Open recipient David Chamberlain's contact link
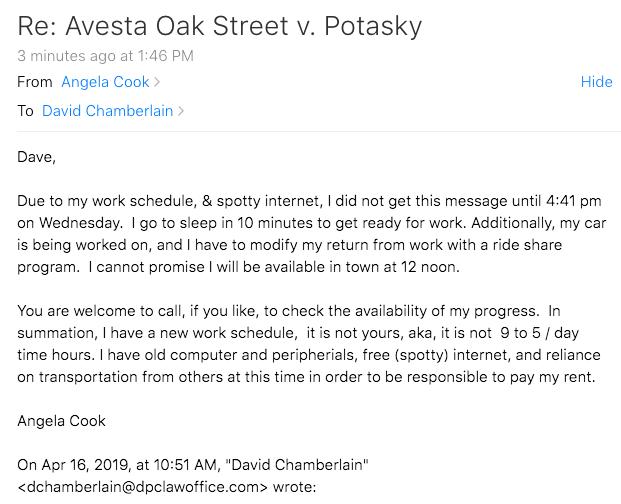Image resolution: width=621 pixels, height=504 pixels. (107, 111)
